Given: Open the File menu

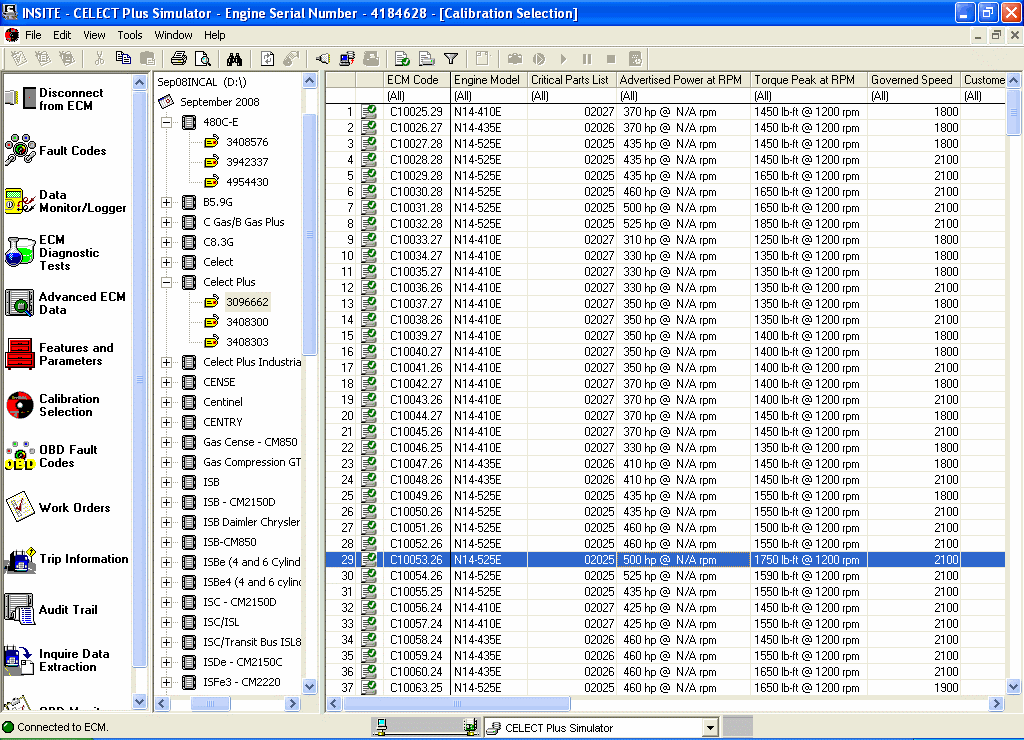Looking at the screenshot, I should pos(33,35).
